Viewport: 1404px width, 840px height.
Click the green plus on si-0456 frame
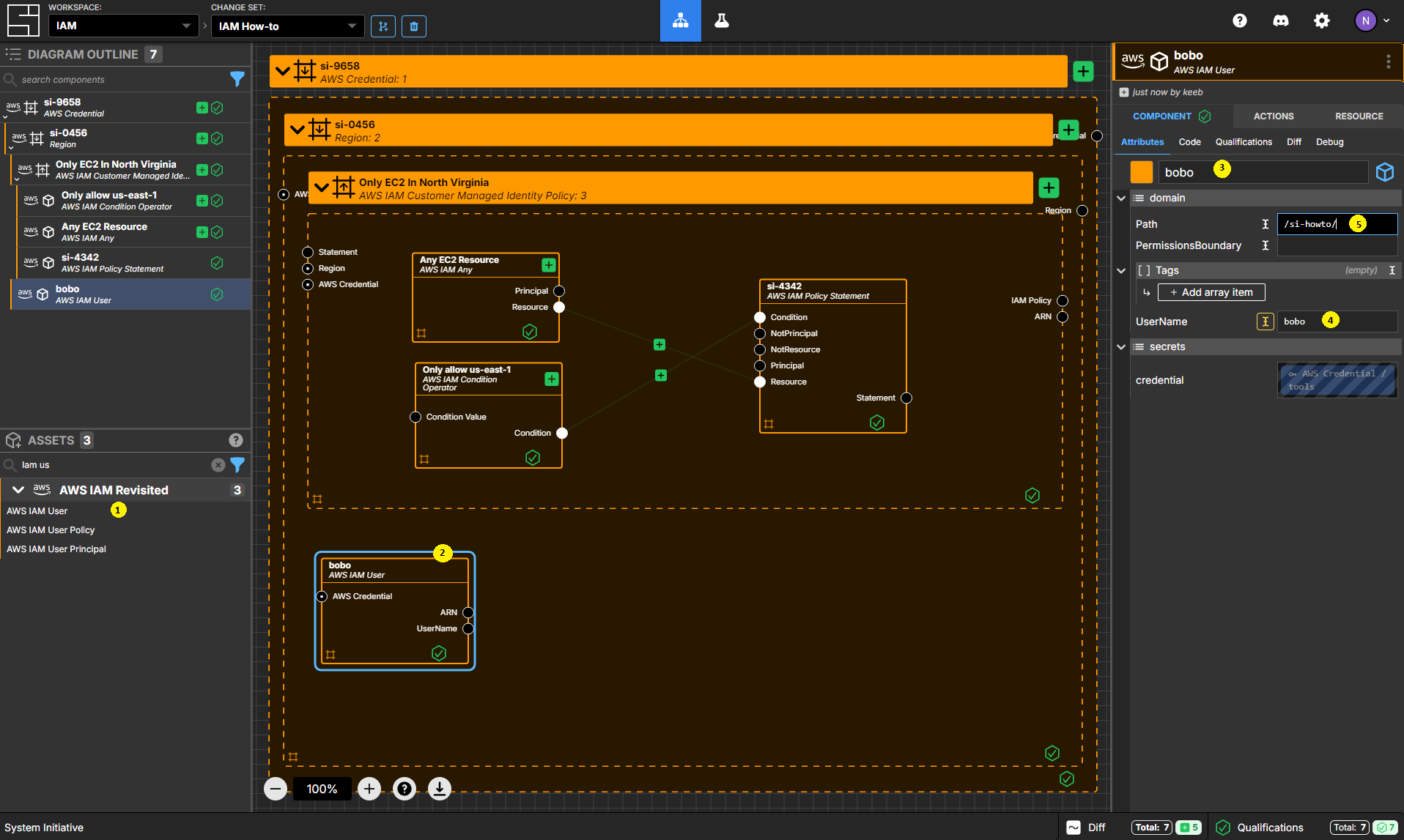tap(1069, 130)
